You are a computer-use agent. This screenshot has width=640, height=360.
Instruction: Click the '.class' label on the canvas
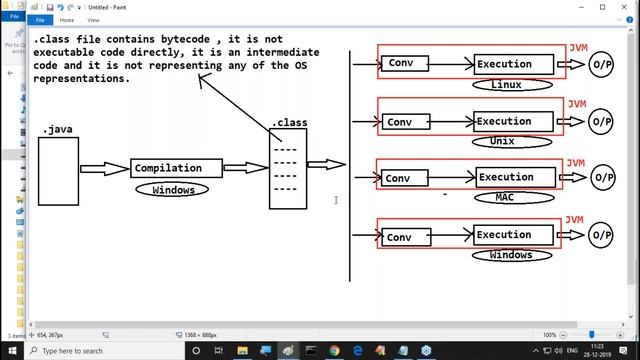click(289, 122)
